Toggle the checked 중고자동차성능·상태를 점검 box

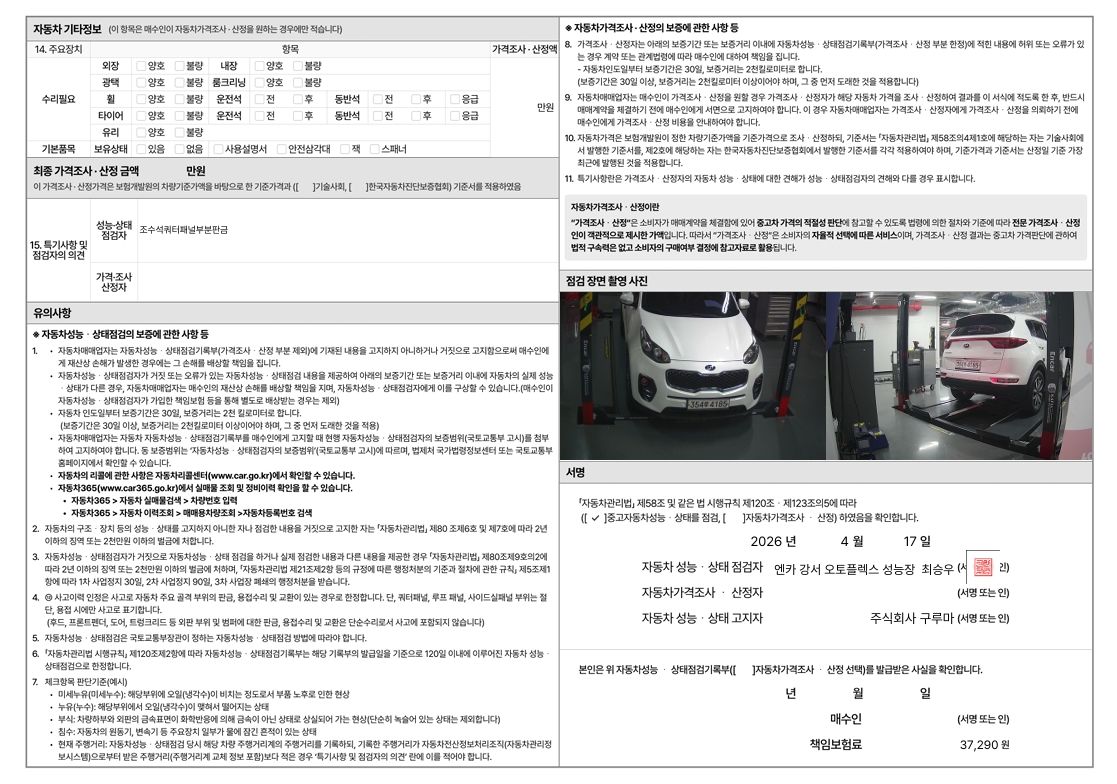[595, 518]
